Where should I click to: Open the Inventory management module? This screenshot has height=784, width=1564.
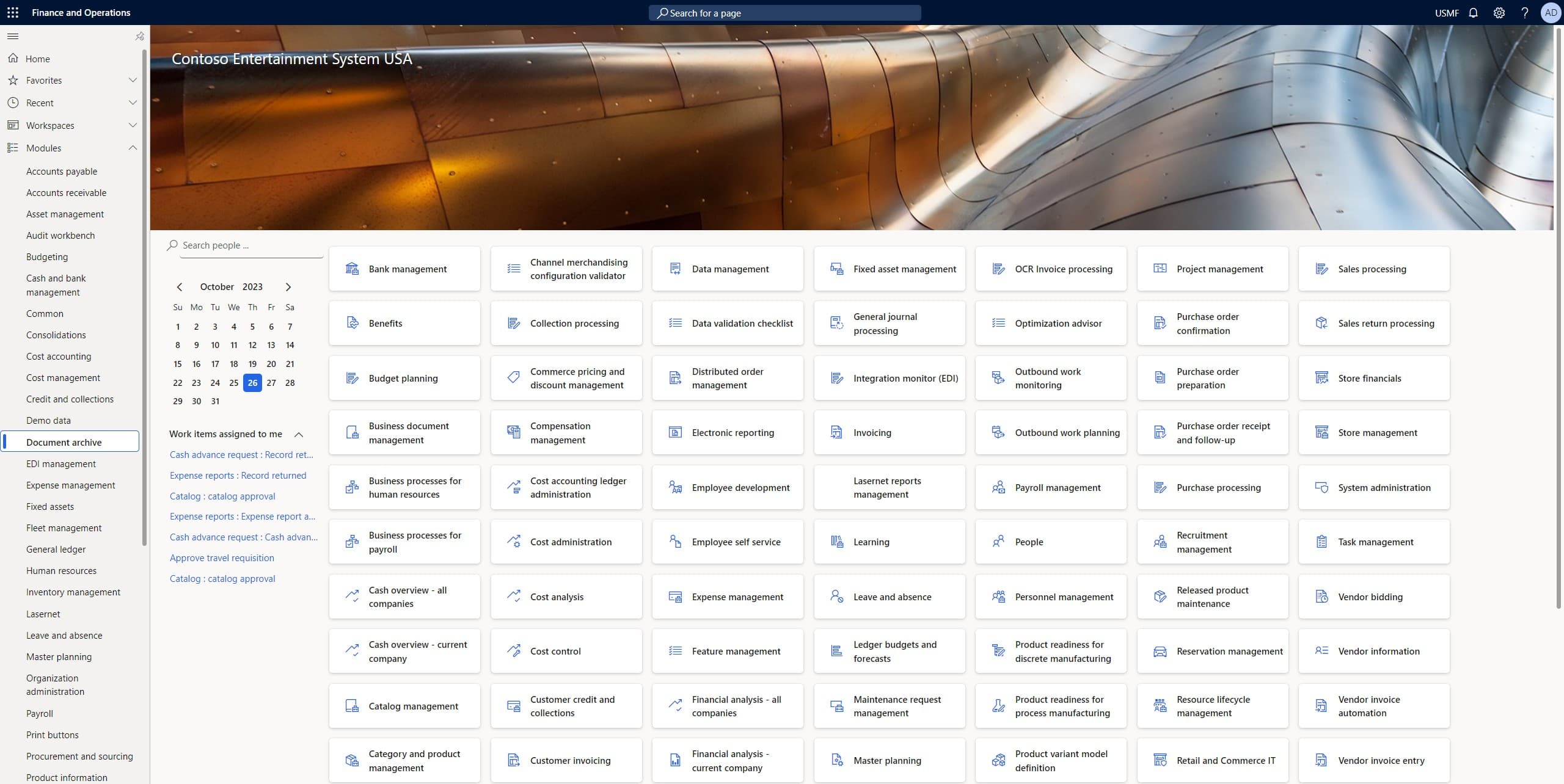click(x=73, y=592)
